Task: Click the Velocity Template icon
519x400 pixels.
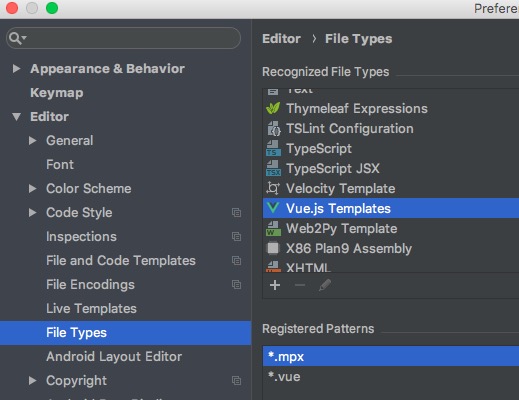Action: click(x=273, y=188)
